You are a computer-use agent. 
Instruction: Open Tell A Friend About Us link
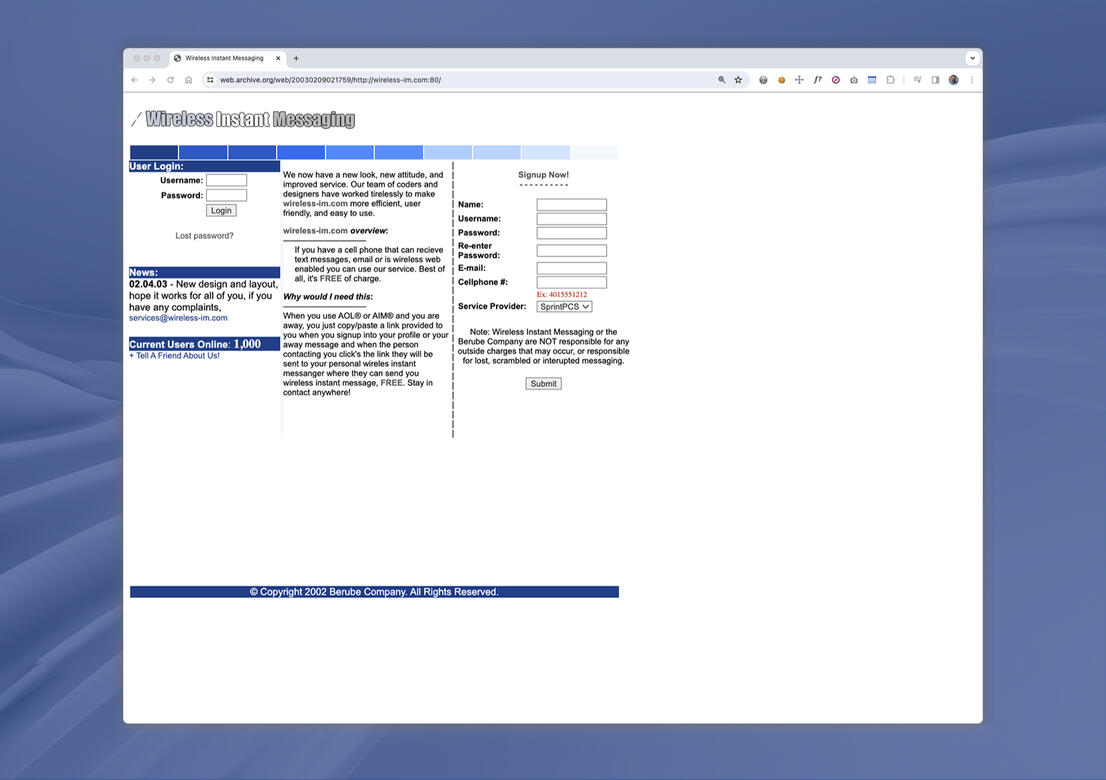177,356
